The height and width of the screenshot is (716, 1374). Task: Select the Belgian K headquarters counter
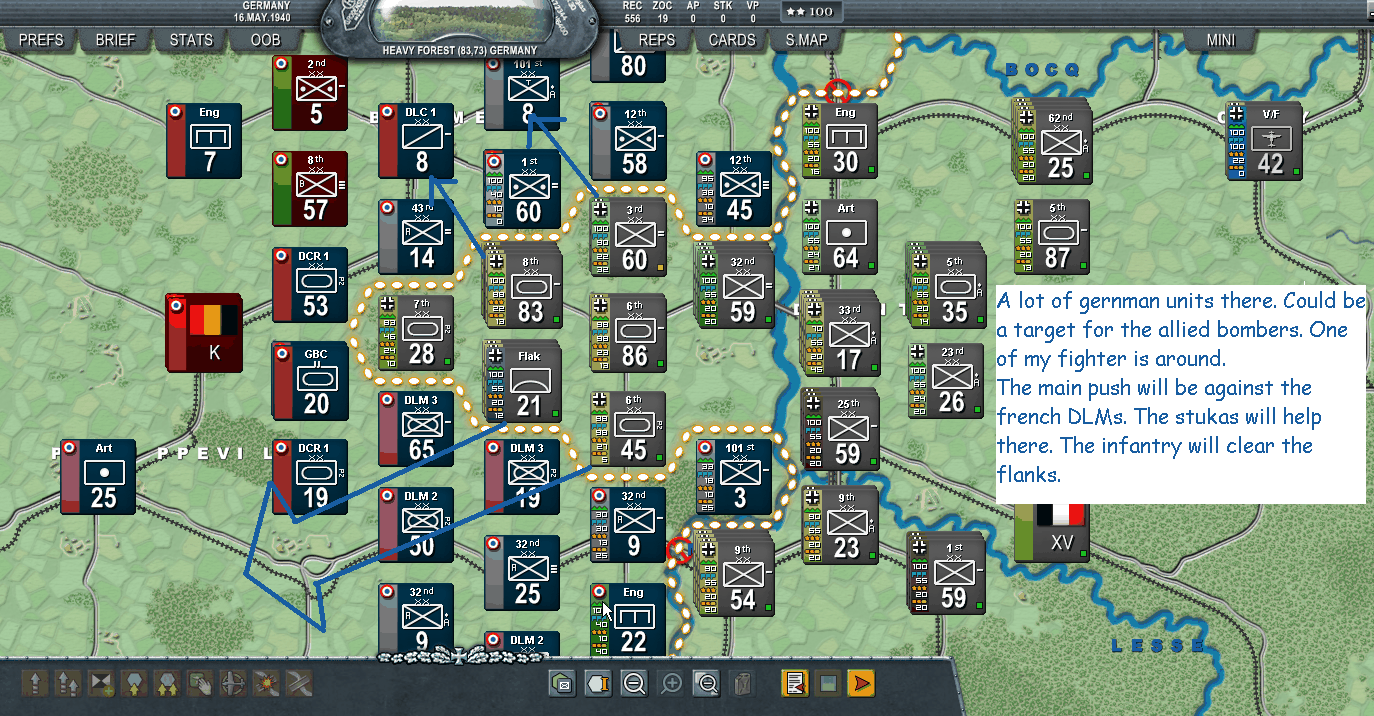[x=204, y=333]
